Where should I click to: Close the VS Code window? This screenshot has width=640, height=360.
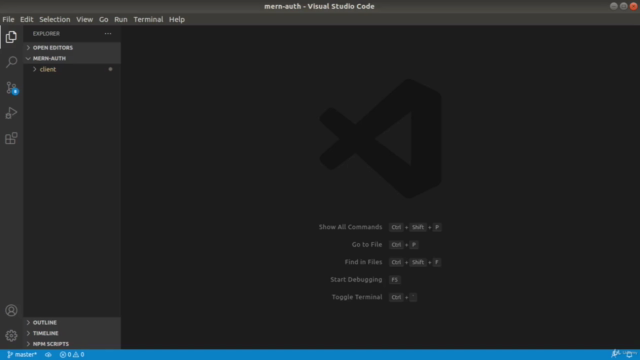pos(634,6)
